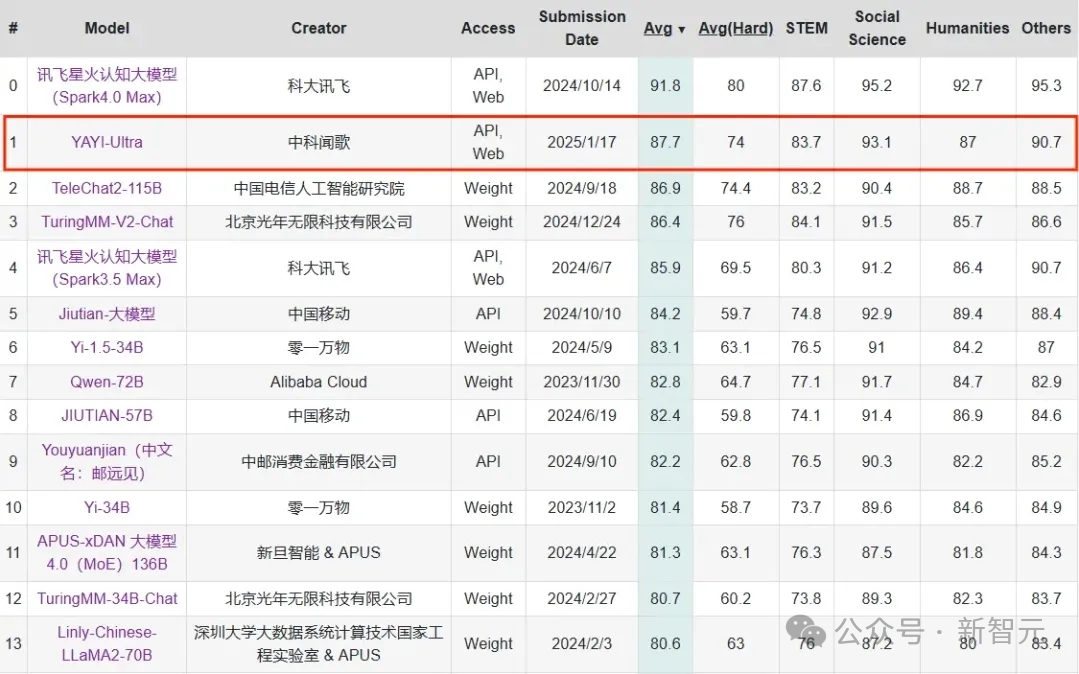Select Alibaba Cloud creator cell
Image resolution: width=1079 pixels, height=674 pixels.
pyautogui.click(x=319, y=382)
